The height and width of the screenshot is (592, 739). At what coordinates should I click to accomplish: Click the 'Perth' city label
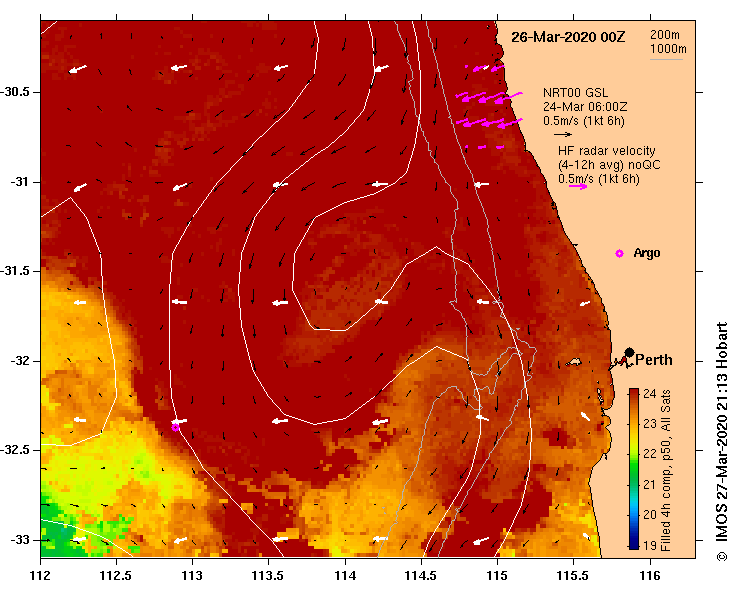pyautogui.click(x=654, y=360)
